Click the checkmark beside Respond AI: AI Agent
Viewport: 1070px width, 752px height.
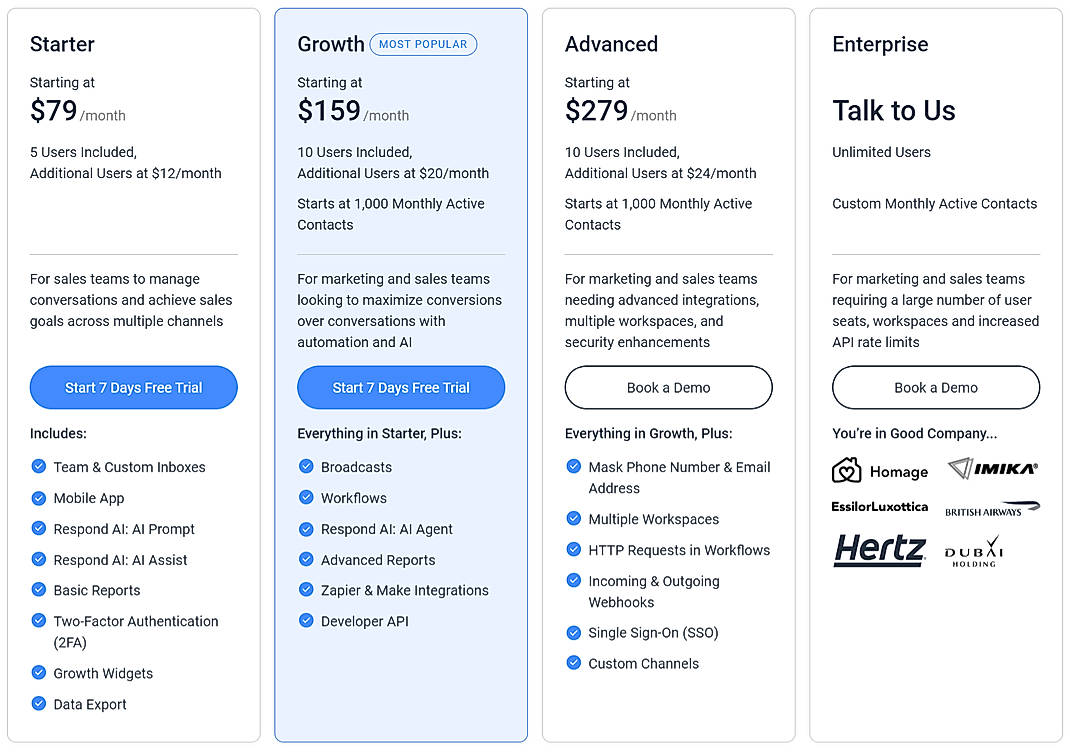point(306,529)
